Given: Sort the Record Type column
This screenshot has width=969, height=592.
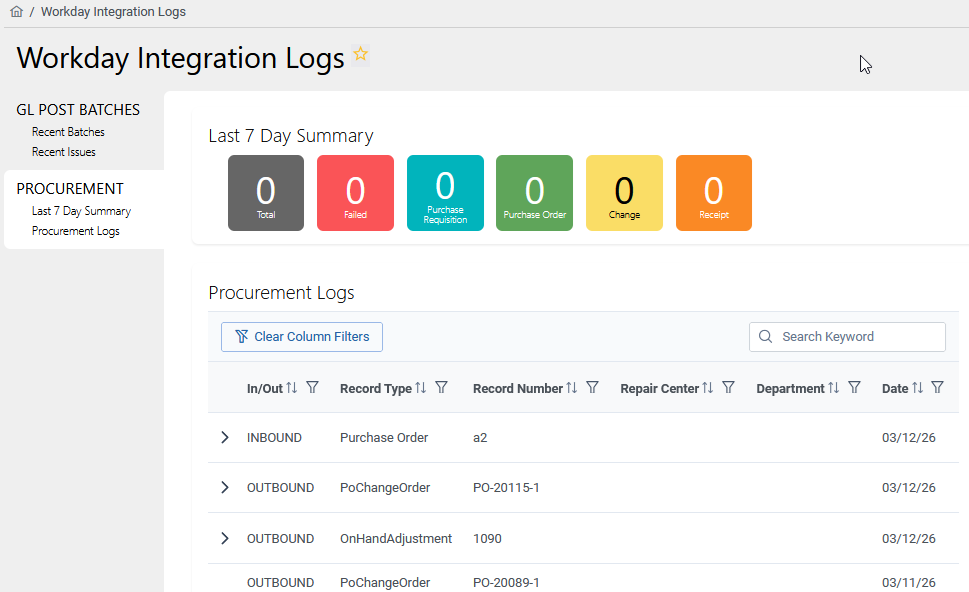Looking at the screenshot, I should point(422,387).
